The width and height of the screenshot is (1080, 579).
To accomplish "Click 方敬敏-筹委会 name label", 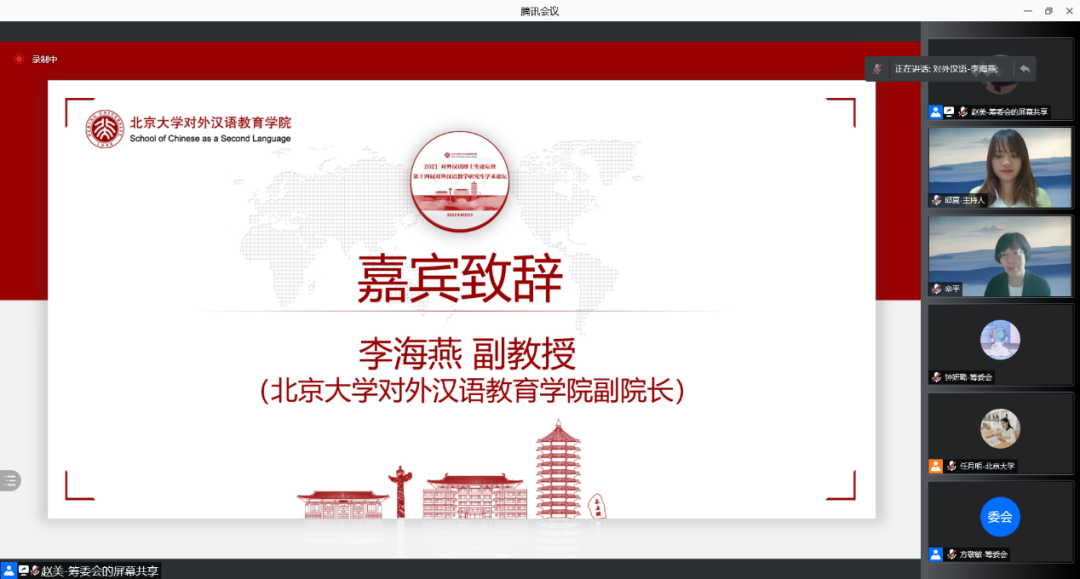I will pyautogui.click(x=984, y=554).
